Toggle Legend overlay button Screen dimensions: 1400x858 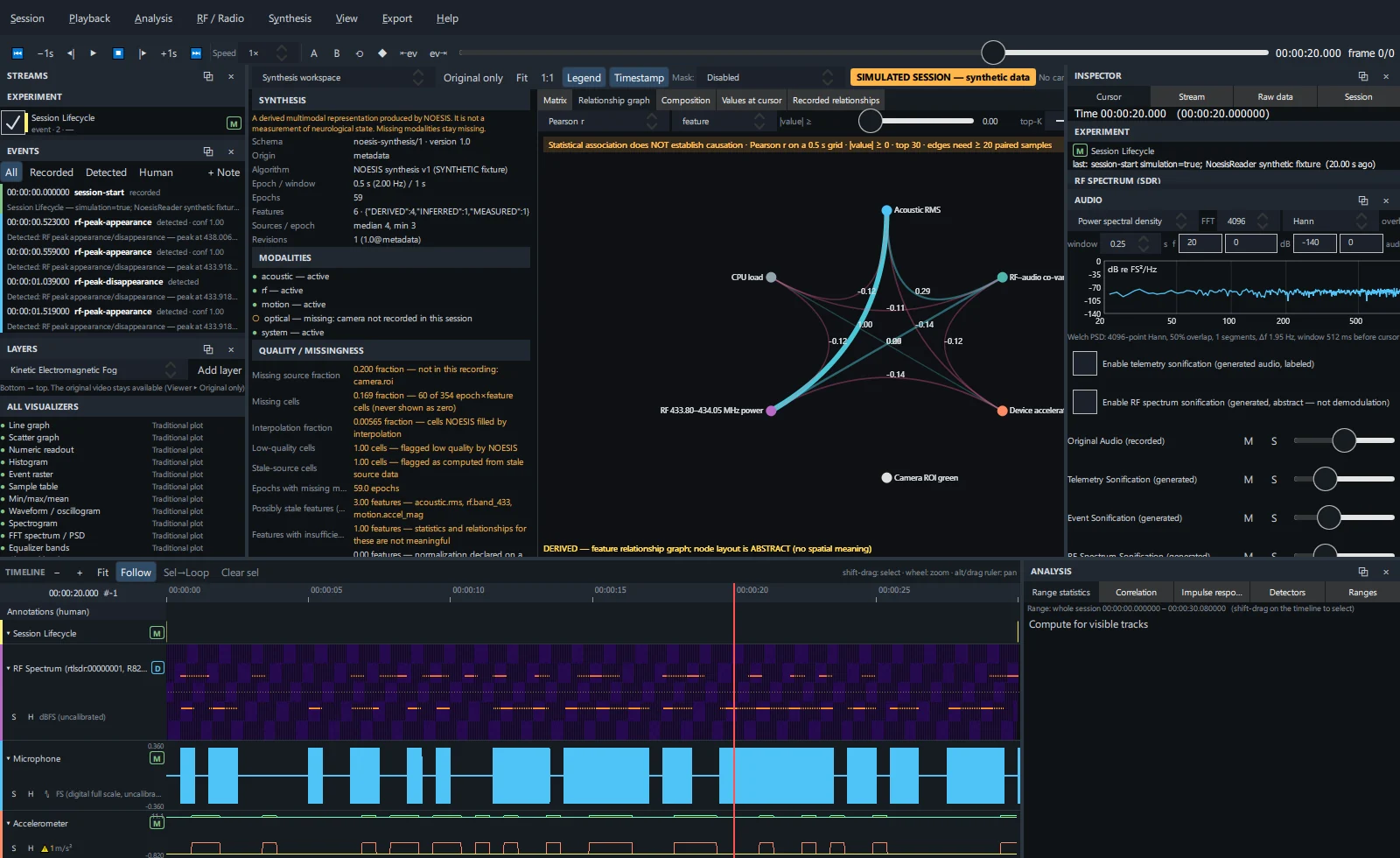[584, 78]
